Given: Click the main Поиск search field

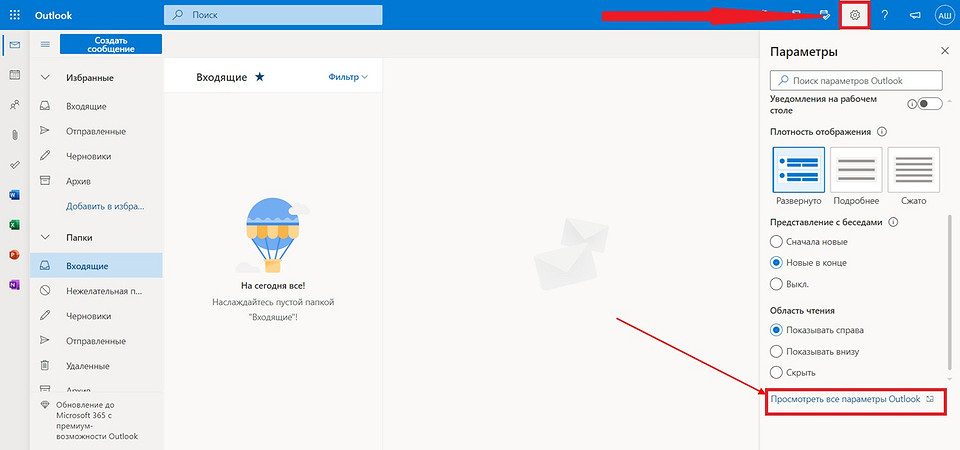Looking at the screenshot, I should click(x=273, y=15).
